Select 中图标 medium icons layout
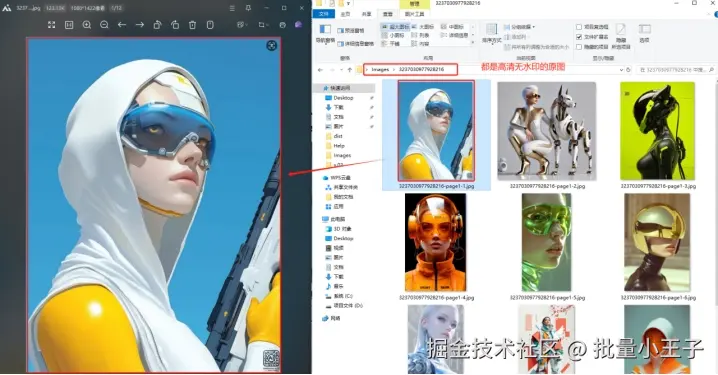Image resolution: width=718 pixels, height=375 pixels. (452, 27)
